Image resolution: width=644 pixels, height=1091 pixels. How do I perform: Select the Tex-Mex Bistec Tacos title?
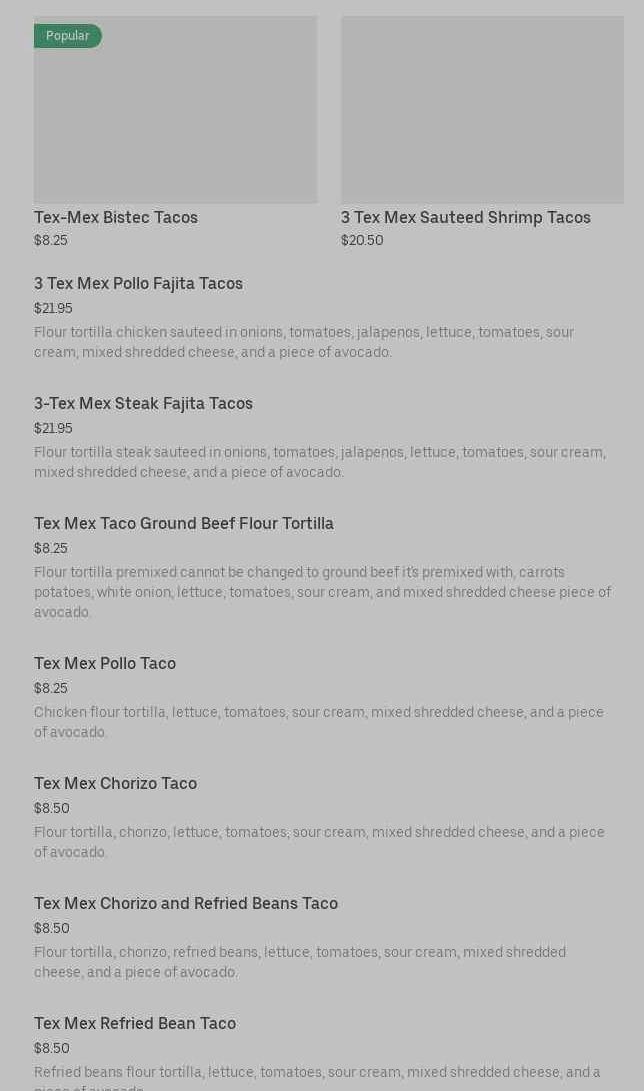point(116,218)
